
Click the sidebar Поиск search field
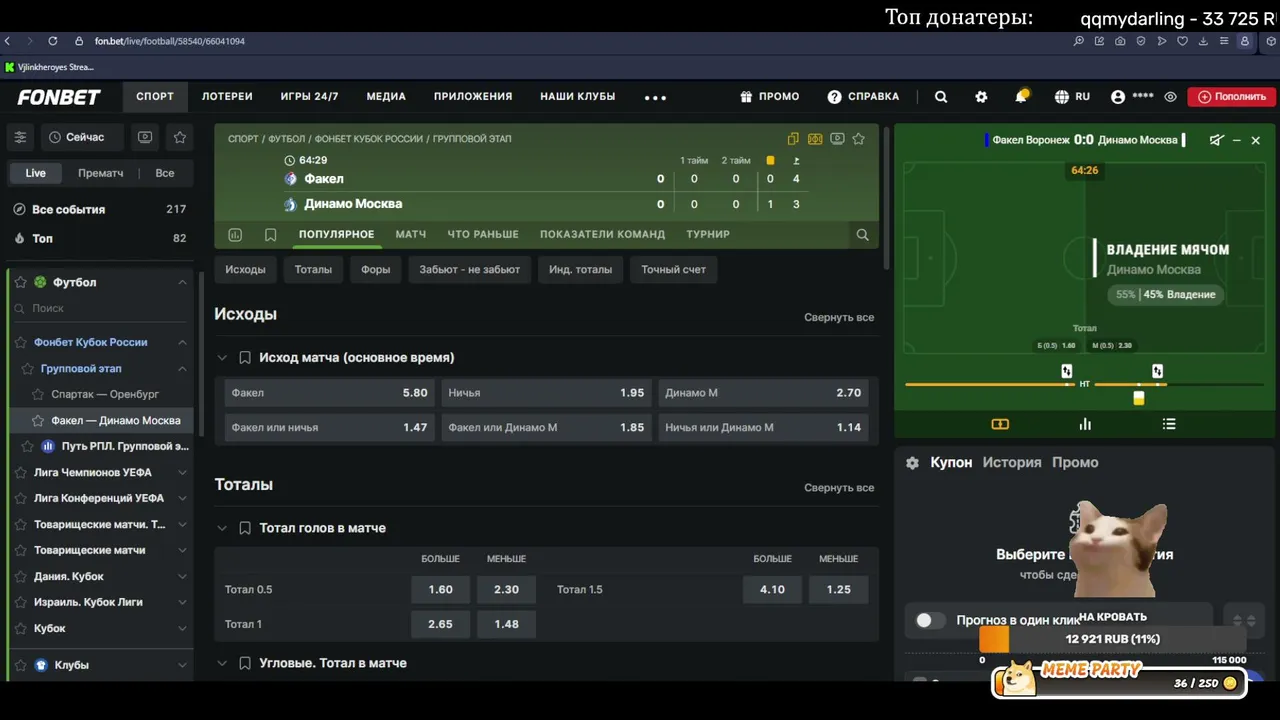100,309
